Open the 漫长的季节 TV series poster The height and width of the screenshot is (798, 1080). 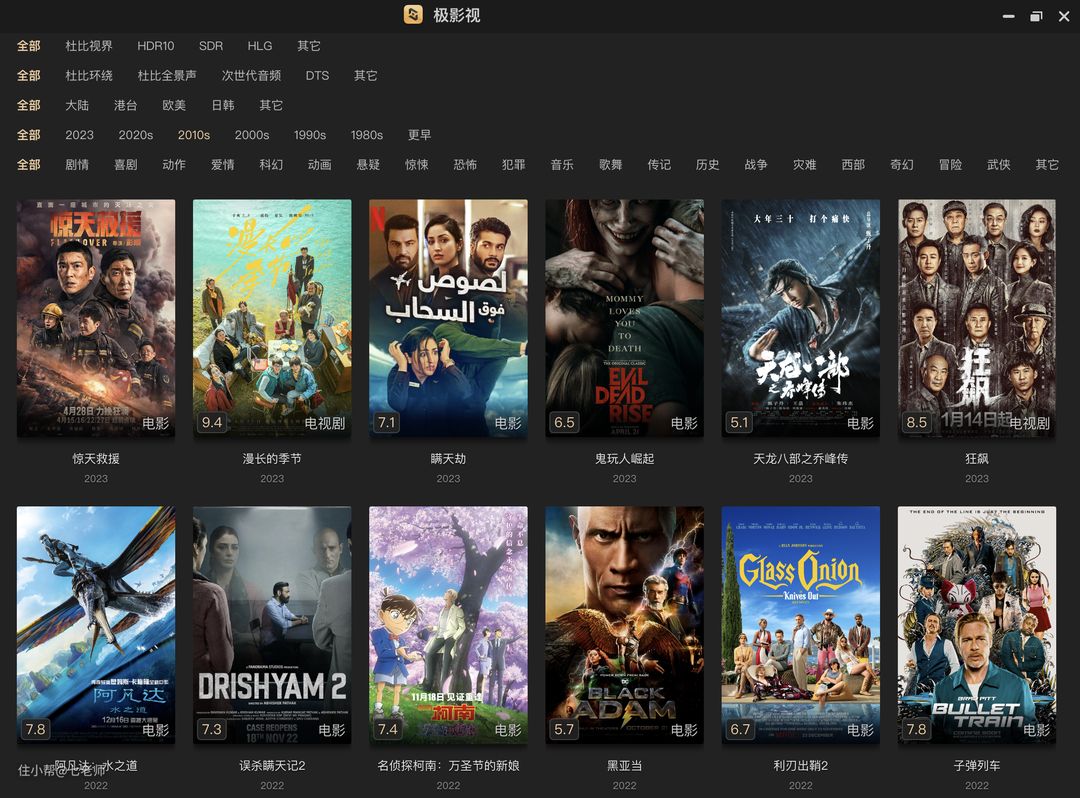pos(272,317)
